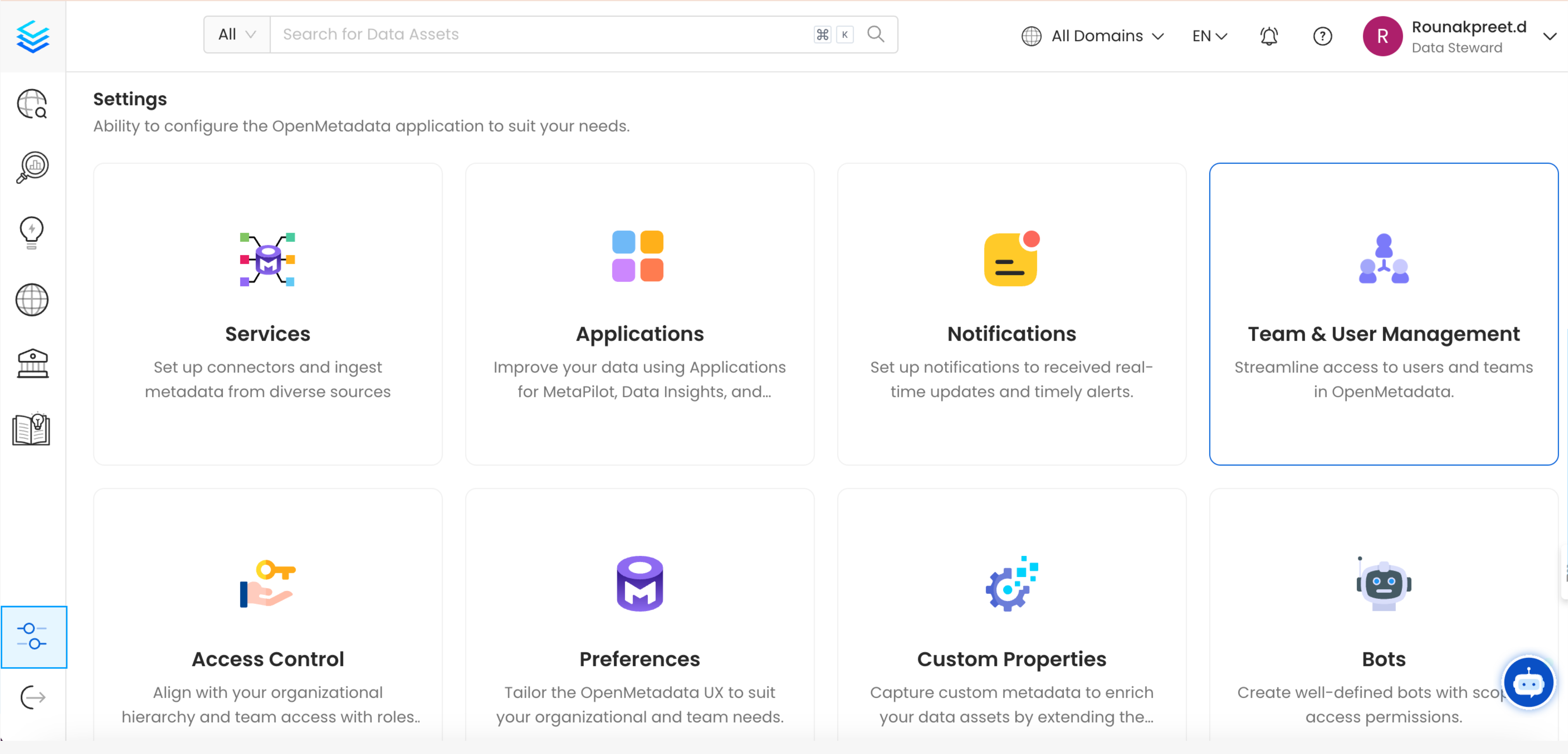The height and width of the screenshot is (754, 1568).
Task: Click the Settings sliders icon in sidebar
Action: pos(33,638)
